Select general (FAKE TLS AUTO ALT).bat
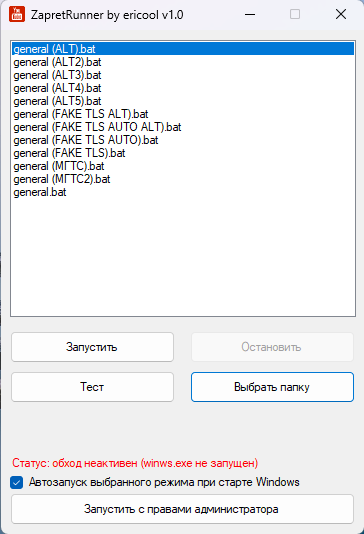Screen dimensions: 364x534 pyautogui.click(x=183, y=127)
